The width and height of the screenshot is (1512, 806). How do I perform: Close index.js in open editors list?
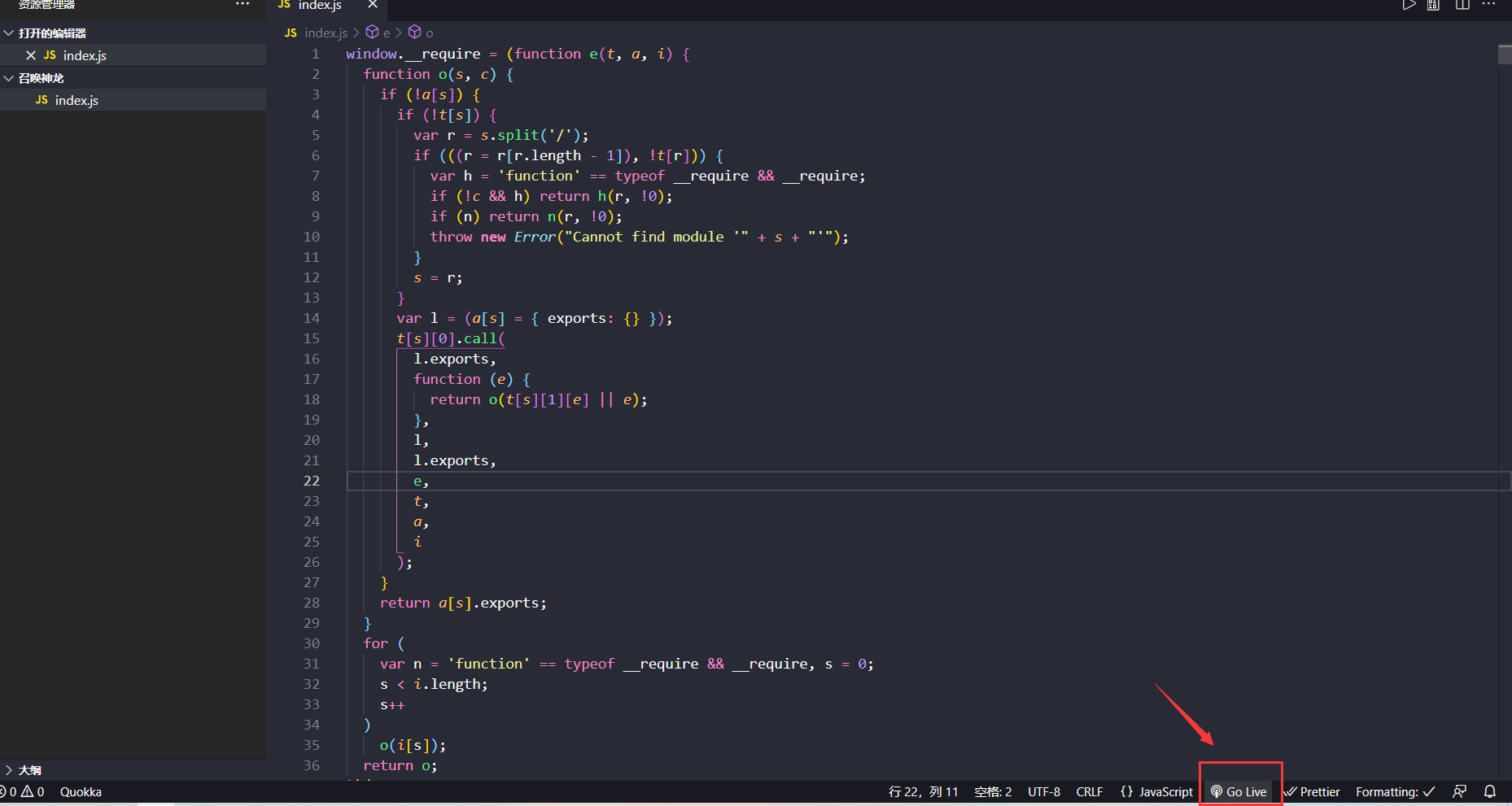[31, 55]
